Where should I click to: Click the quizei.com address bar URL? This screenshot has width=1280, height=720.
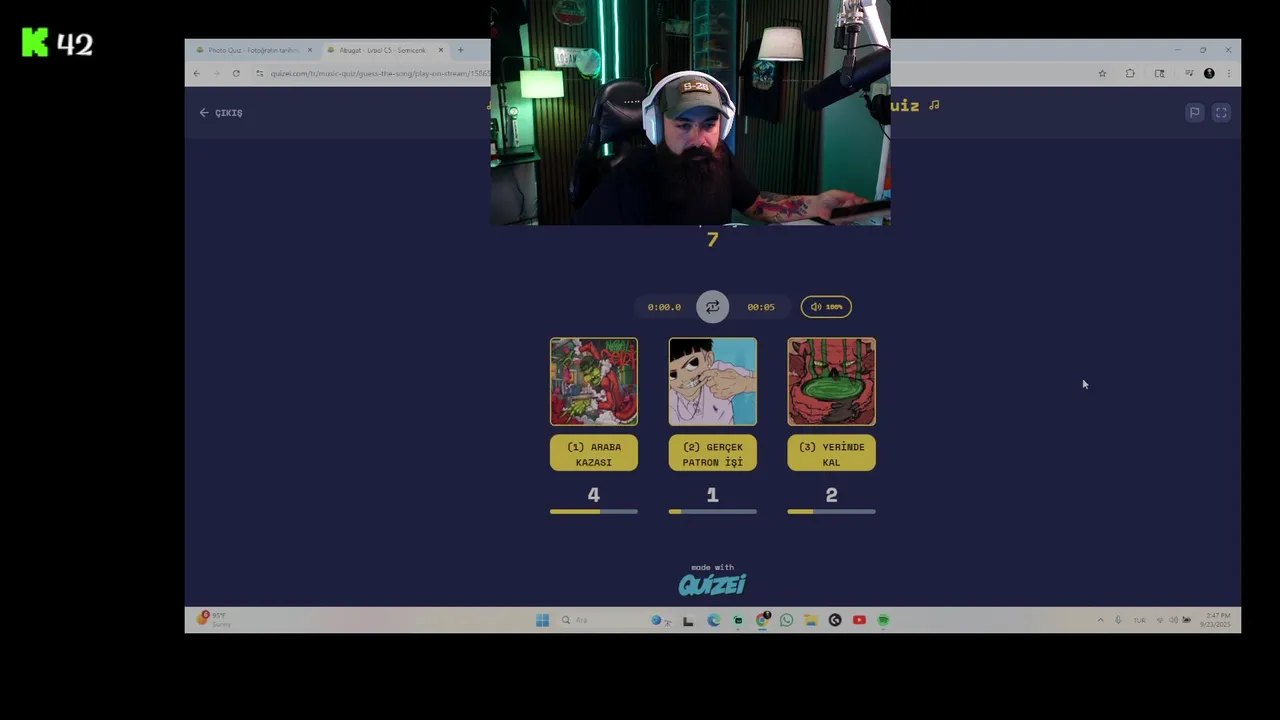(380, 73)
